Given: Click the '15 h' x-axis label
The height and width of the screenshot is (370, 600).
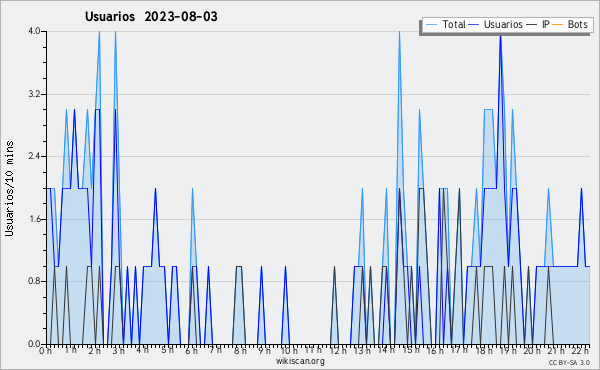Looking at the screenshot, I should [x=411, y=350].
